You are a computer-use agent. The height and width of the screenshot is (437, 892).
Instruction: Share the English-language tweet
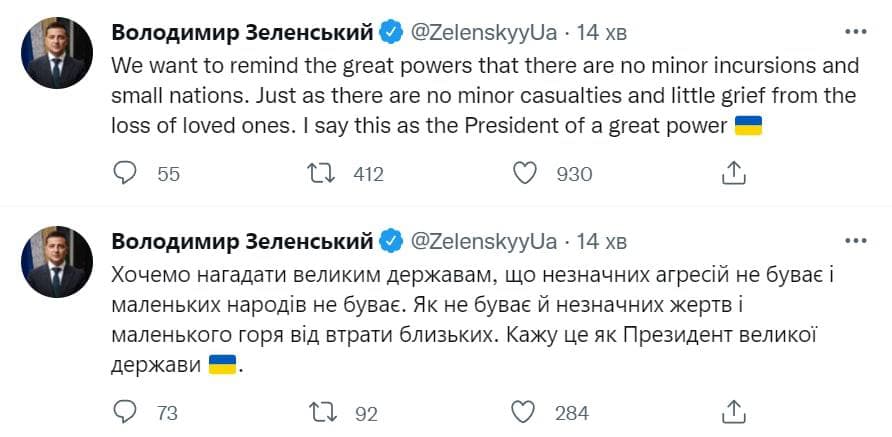734,174
